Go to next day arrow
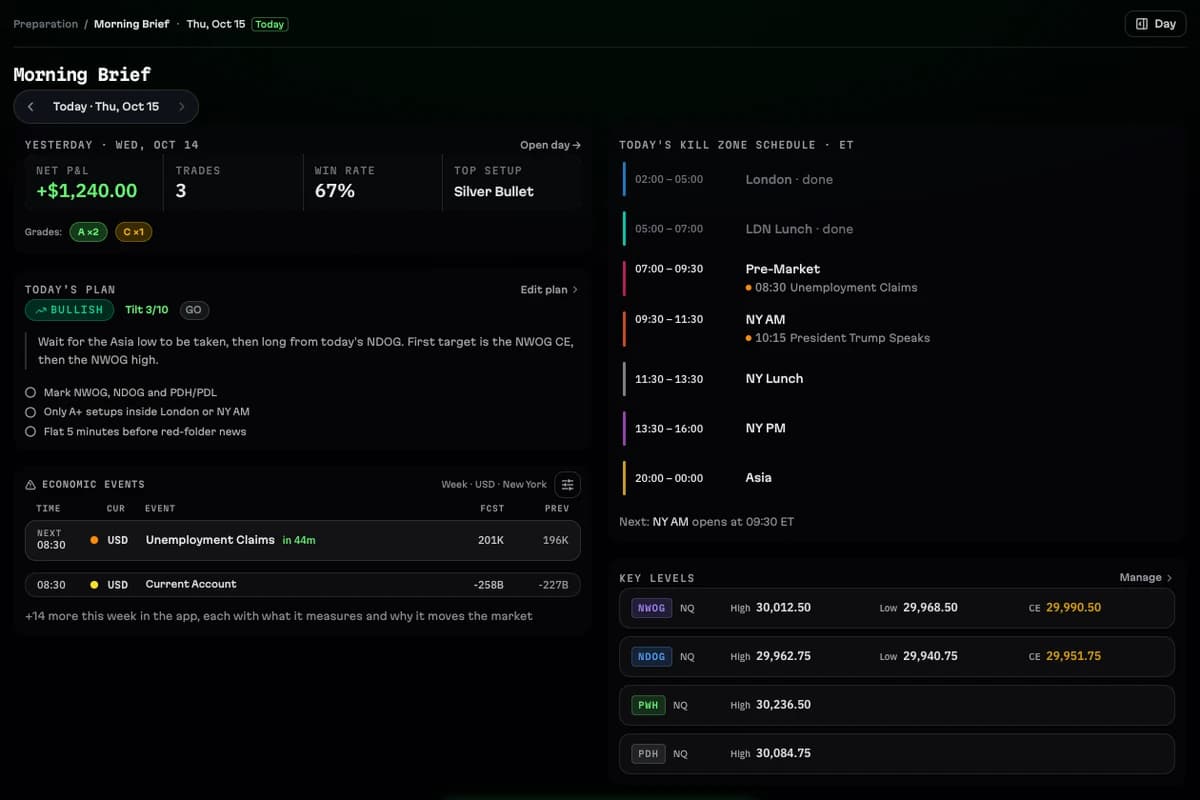The width and height of the screenshot is (1200, 800). [181, 107]
